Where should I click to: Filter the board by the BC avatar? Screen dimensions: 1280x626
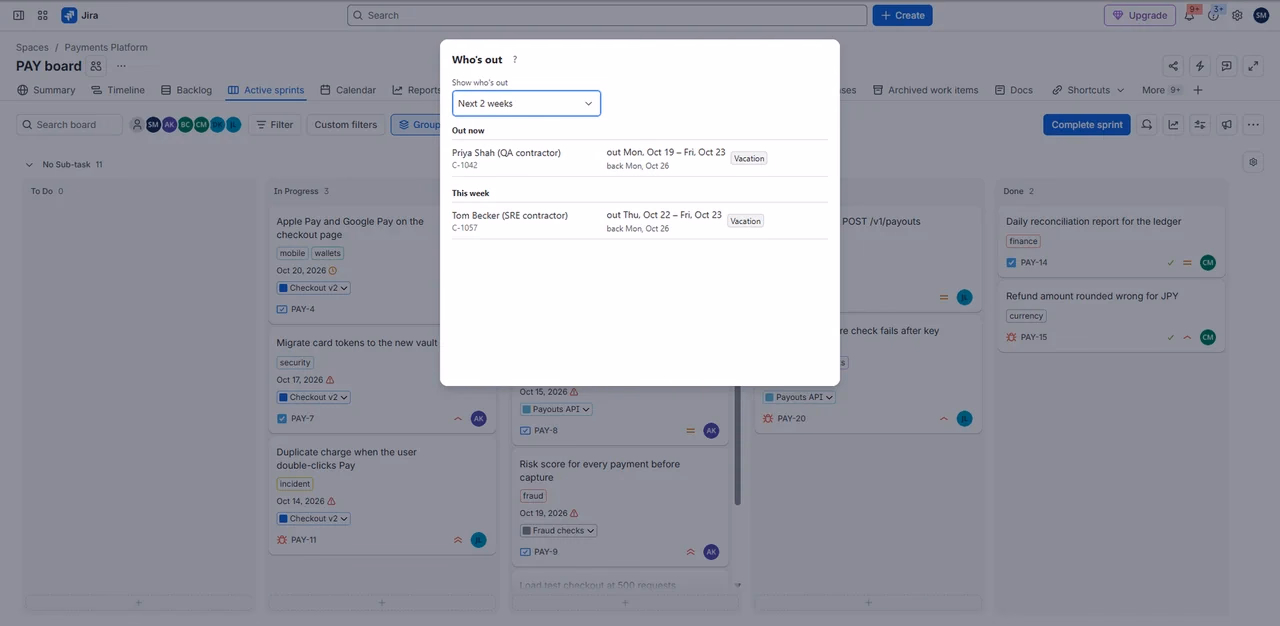pyautogui.click(x=185, y=125)
